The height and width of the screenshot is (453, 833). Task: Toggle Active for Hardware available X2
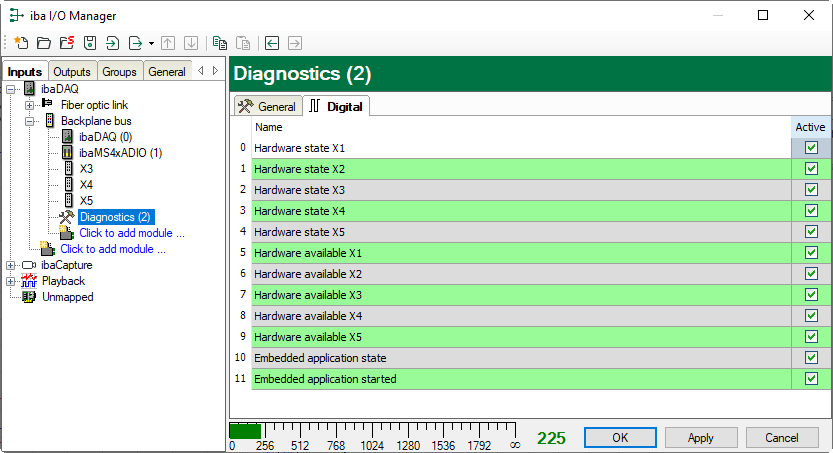[x=811, y=273]
